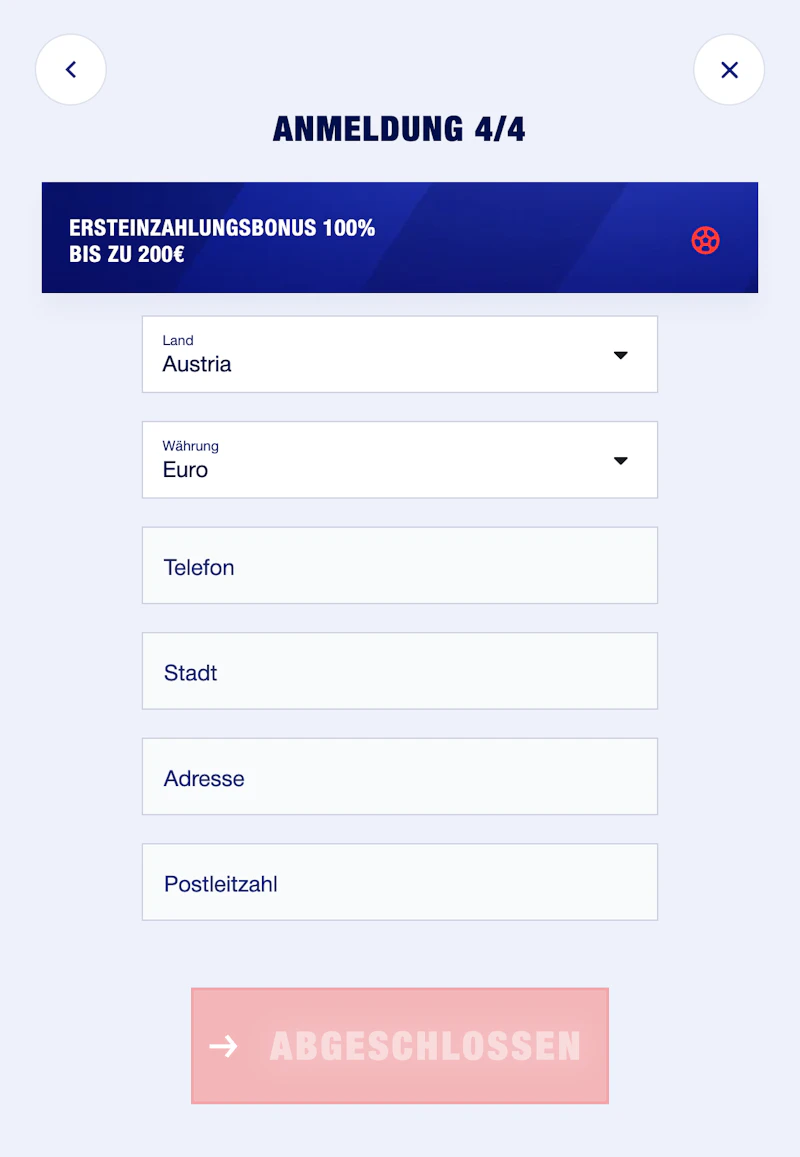Image resolution: width=800 pixels, height=1157 pixels.
Task: Click the small Land label text
Action: tap(178, 340)
